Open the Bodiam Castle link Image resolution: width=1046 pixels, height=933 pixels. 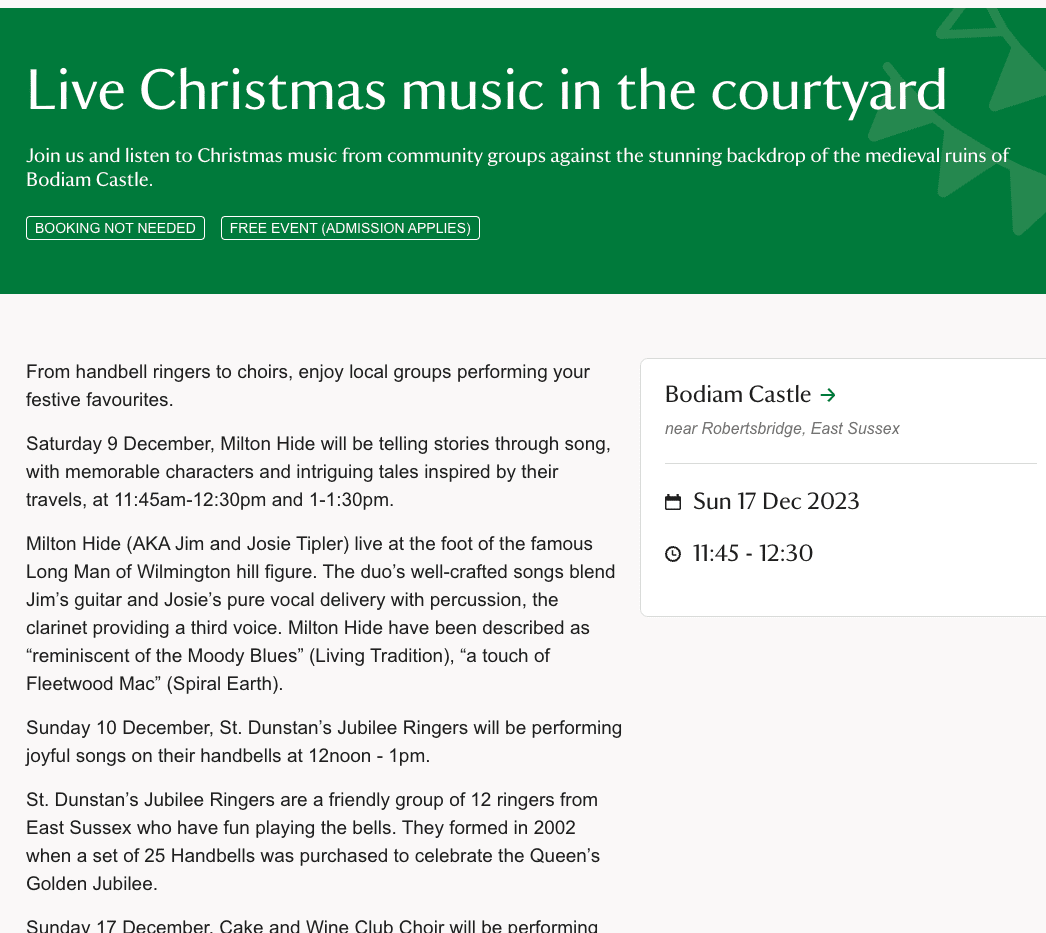738,395
